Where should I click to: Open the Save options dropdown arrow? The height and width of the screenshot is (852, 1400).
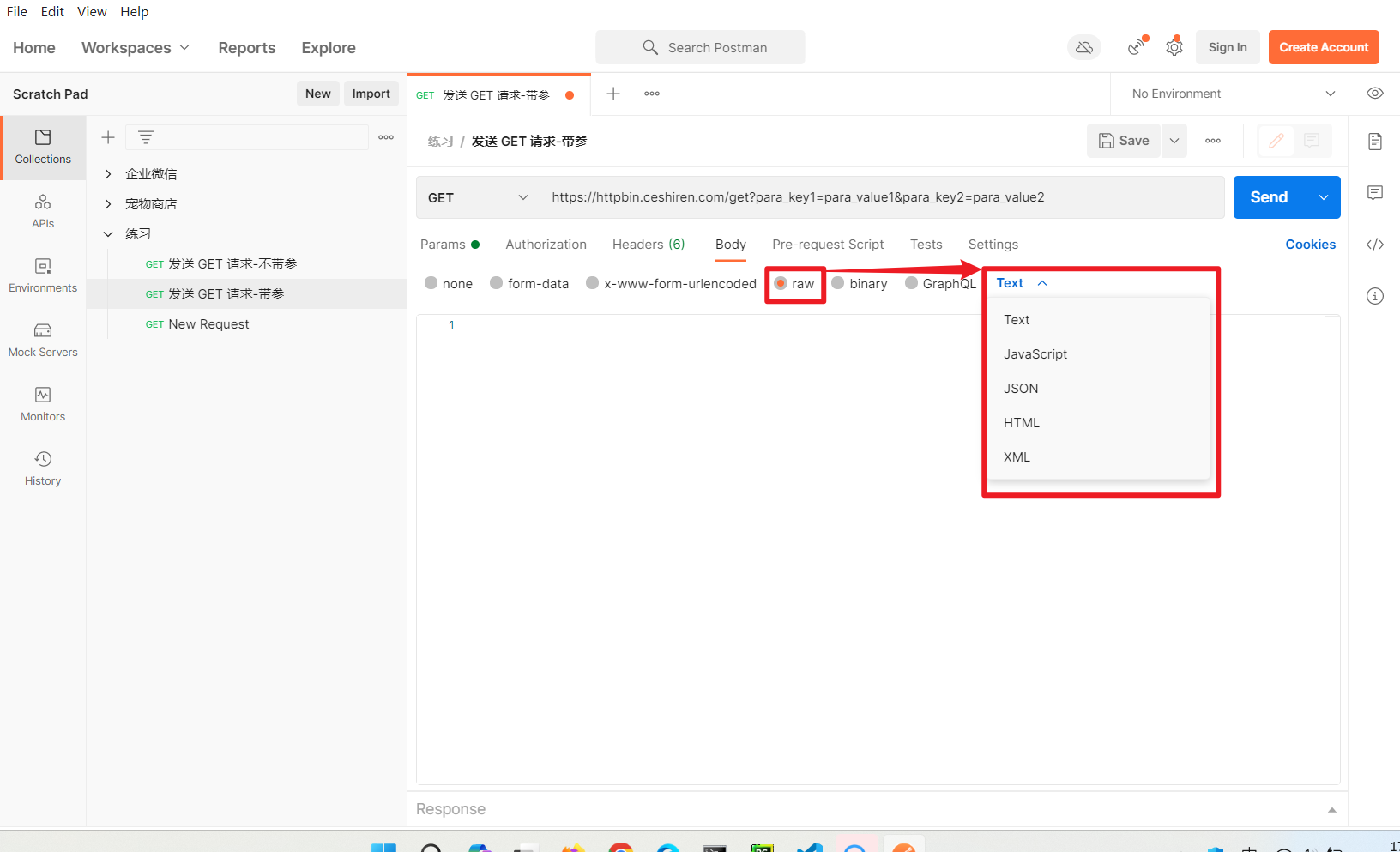point(1174,141)
